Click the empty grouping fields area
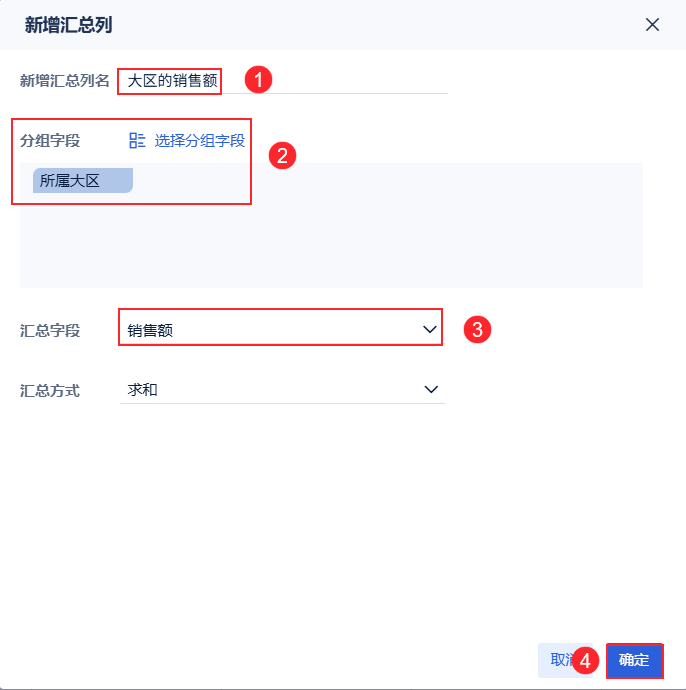The image size is (686, 690). pyautogui.click(x=400, y=240)
